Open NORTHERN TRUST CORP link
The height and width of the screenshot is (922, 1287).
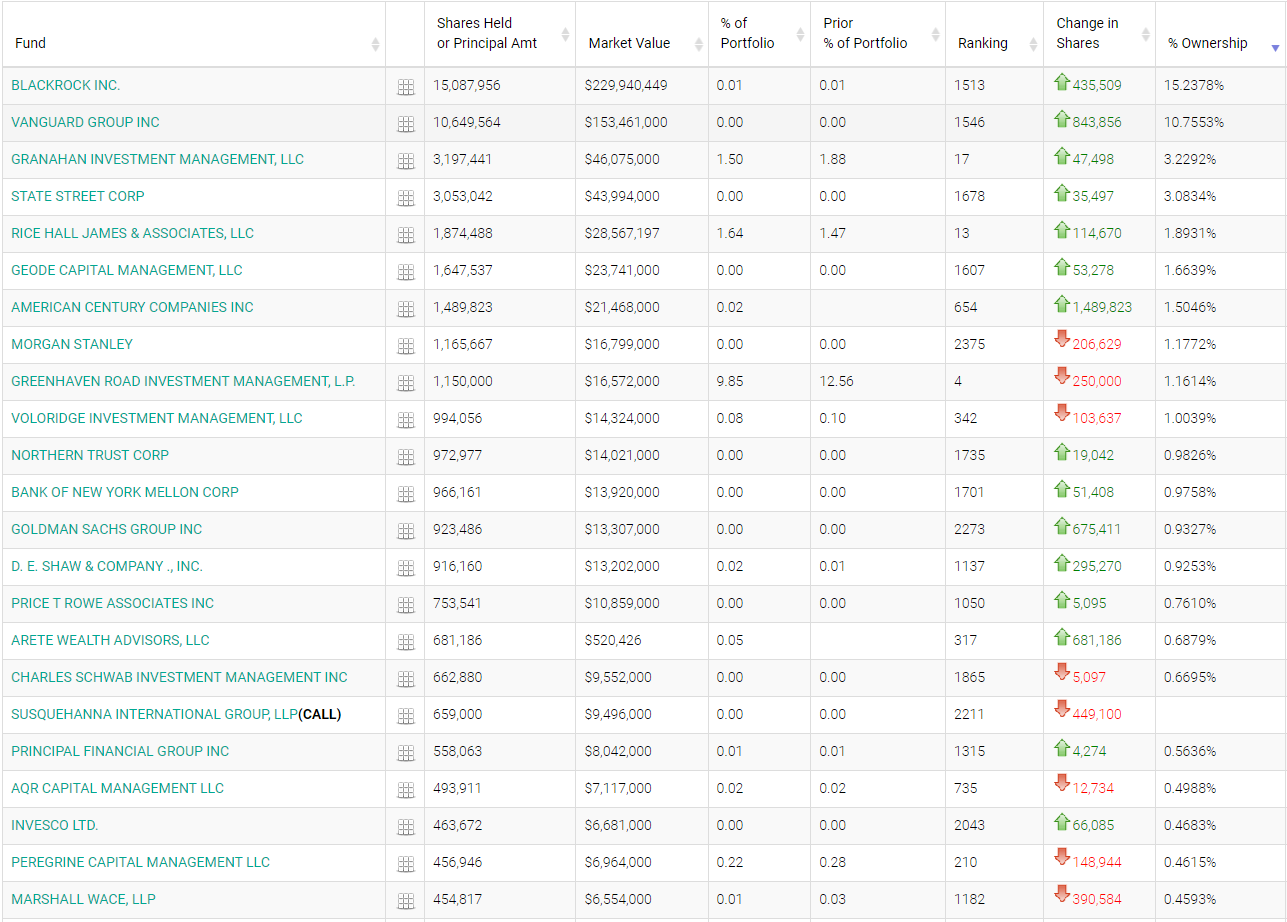coord(90,456)
